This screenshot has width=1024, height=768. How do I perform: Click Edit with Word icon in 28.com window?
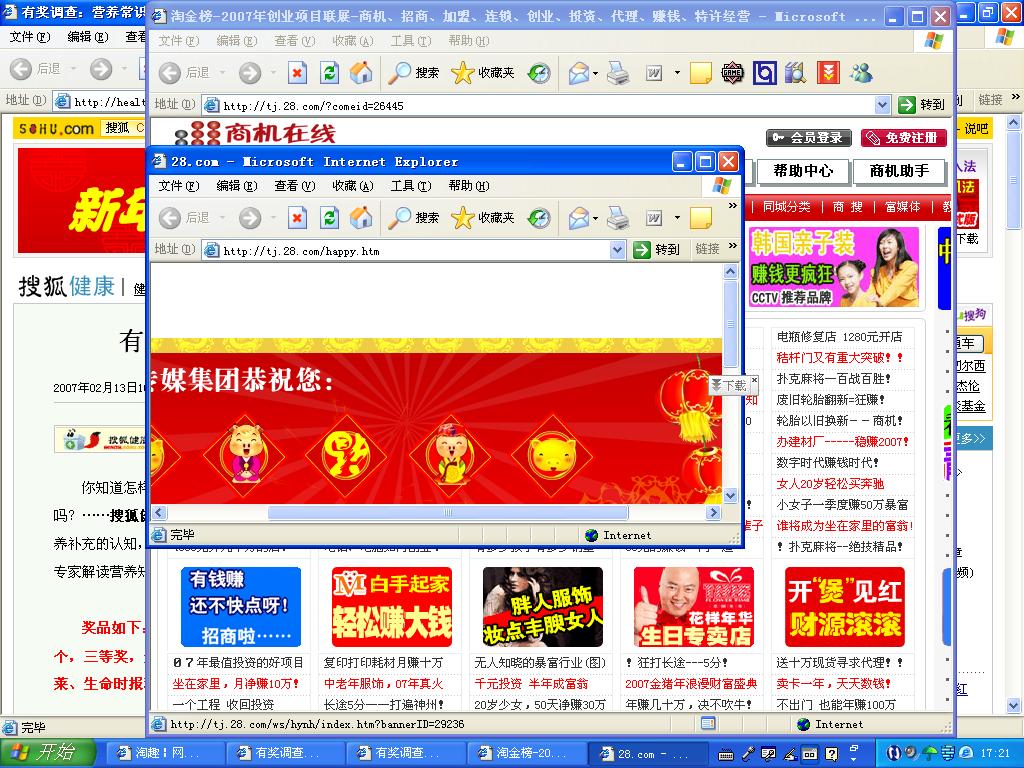click(x=654, y=217)
